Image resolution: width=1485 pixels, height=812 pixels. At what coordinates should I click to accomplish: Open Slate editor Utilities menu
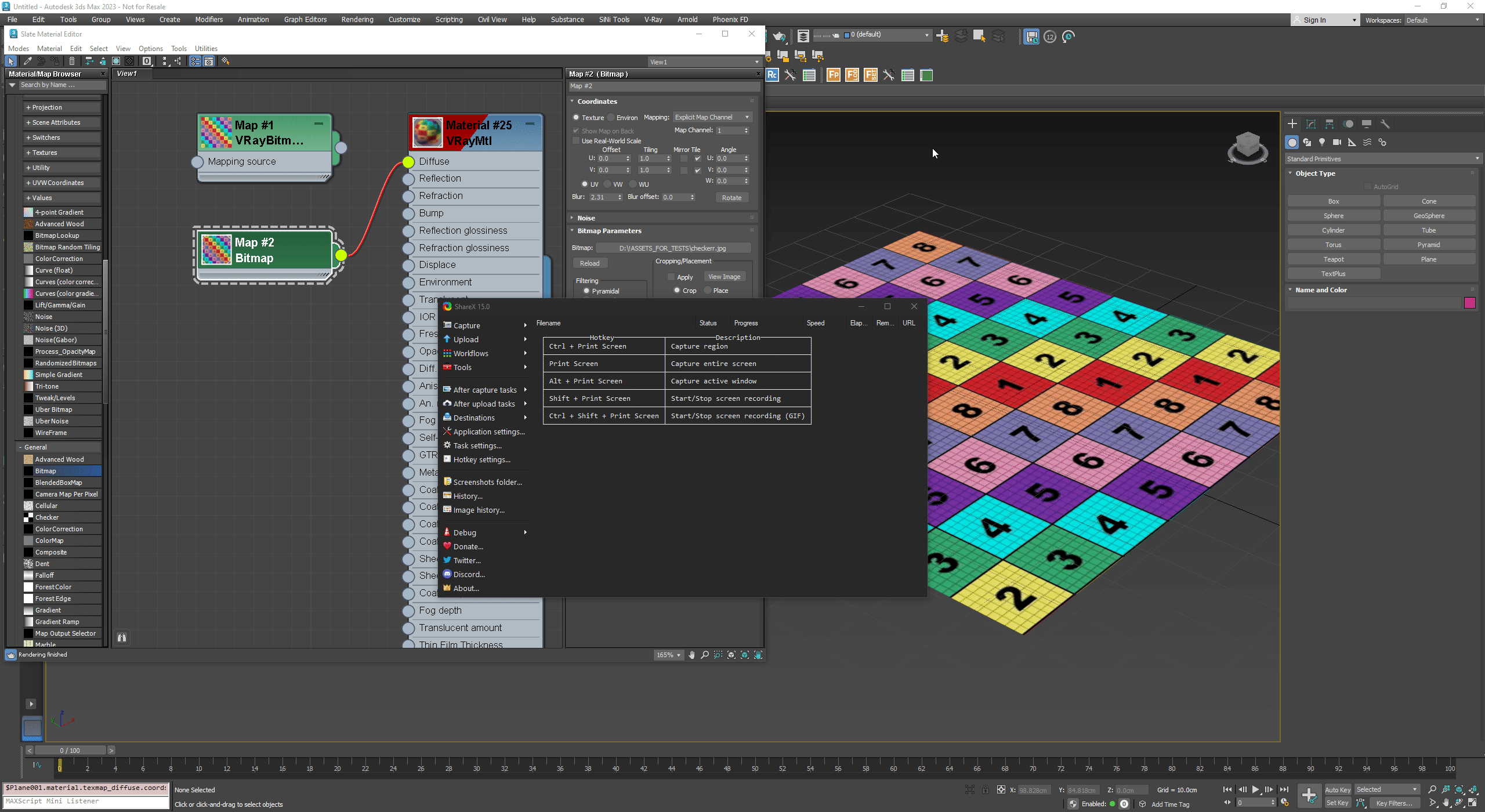pos(206,49)
